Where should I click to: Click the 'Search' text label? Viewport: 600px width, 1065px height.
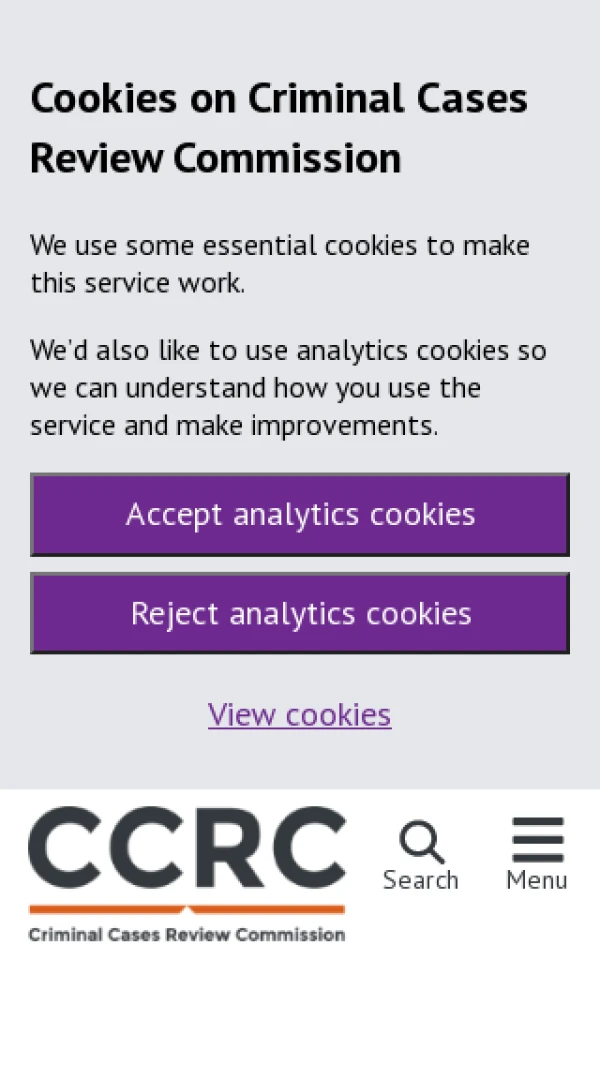[x=421, y=880]
